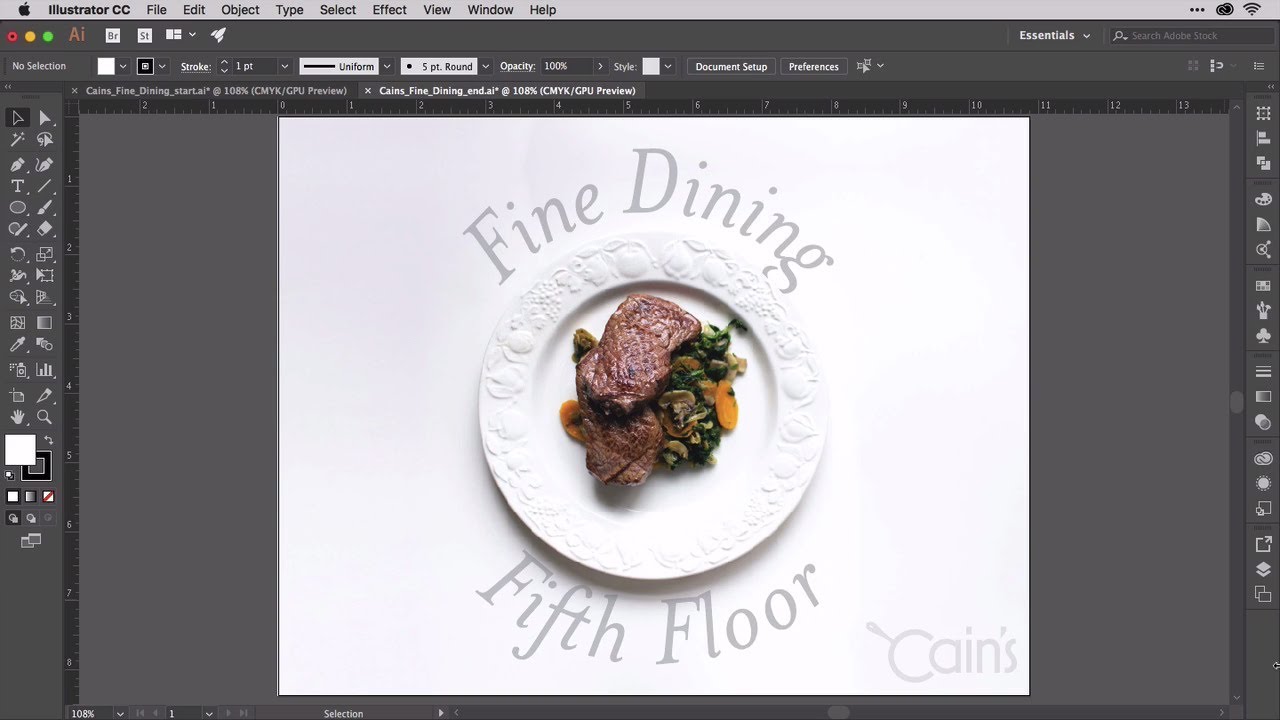This screenshot has width=1280, height=720.
Task: Open the Essentials workspace switcher
Action: pyautogui.click(x=1054, y=35)
